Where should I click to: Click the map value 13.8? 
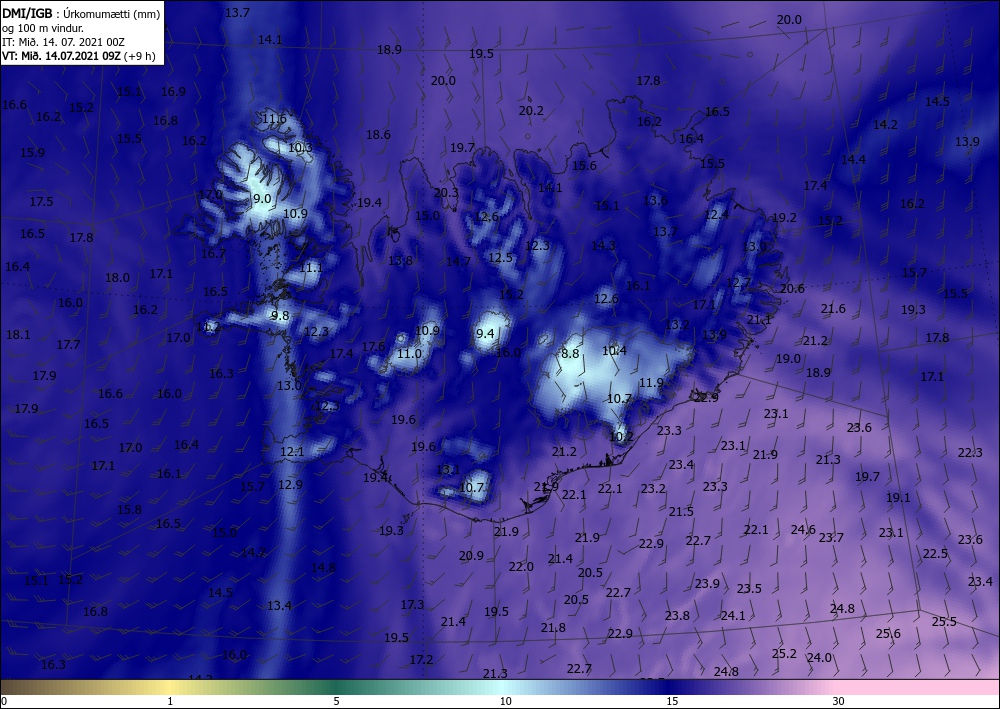pos(401,260)
